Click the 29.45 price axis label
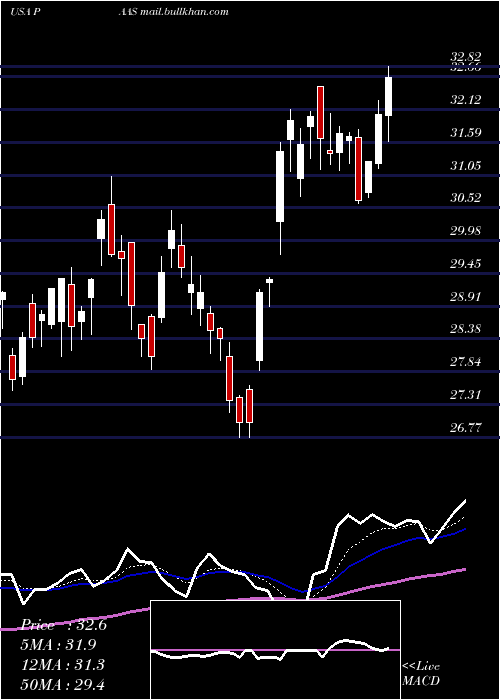The width and height of the screenshot is (500, 700). click(466, 264)
